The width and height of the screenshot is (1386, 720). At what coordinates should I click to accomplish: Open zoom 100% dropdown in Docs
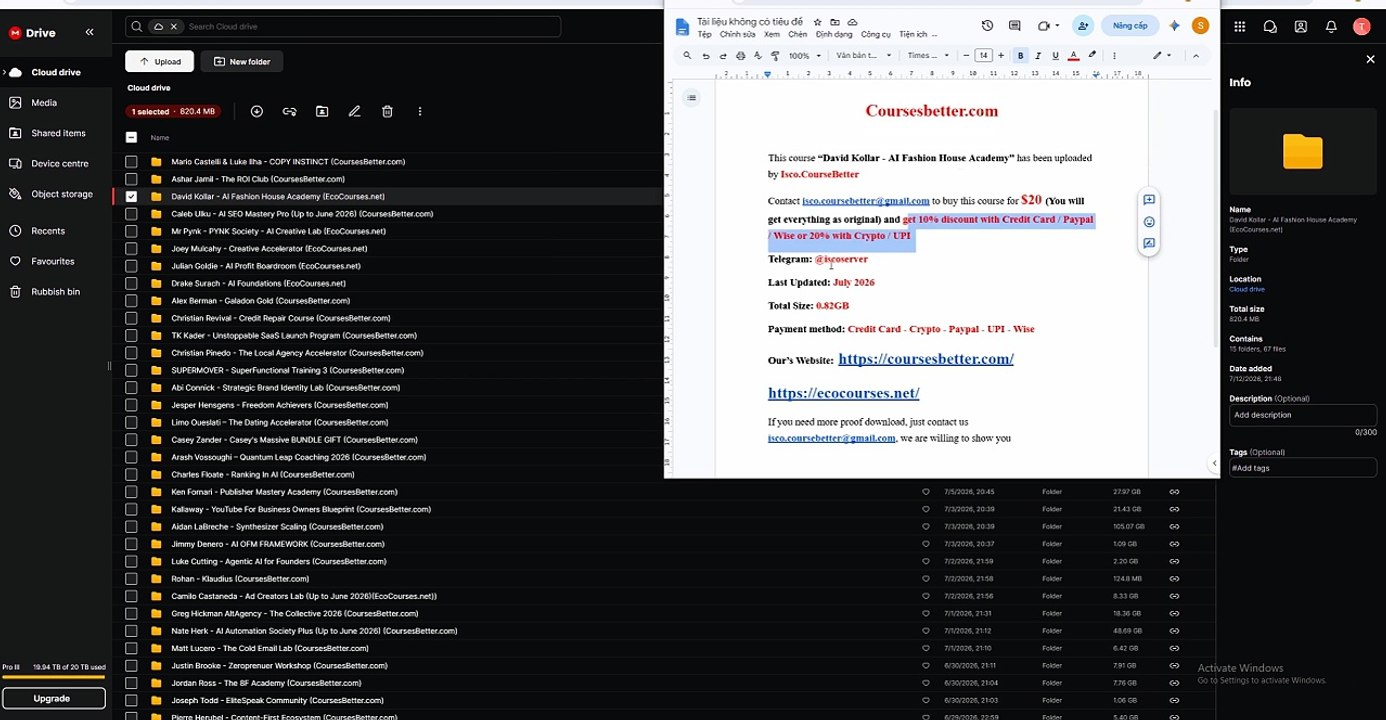805,56
